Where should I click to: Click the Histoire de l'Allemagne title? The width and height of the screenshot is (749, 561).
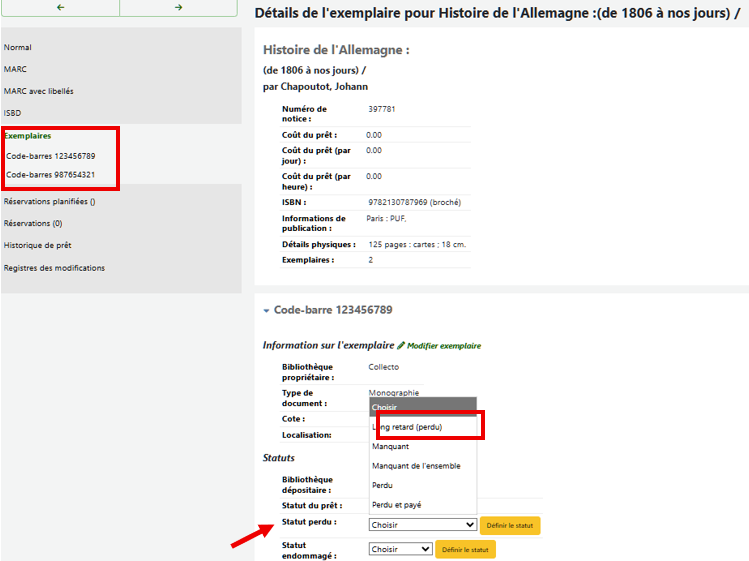pos(336,50)
